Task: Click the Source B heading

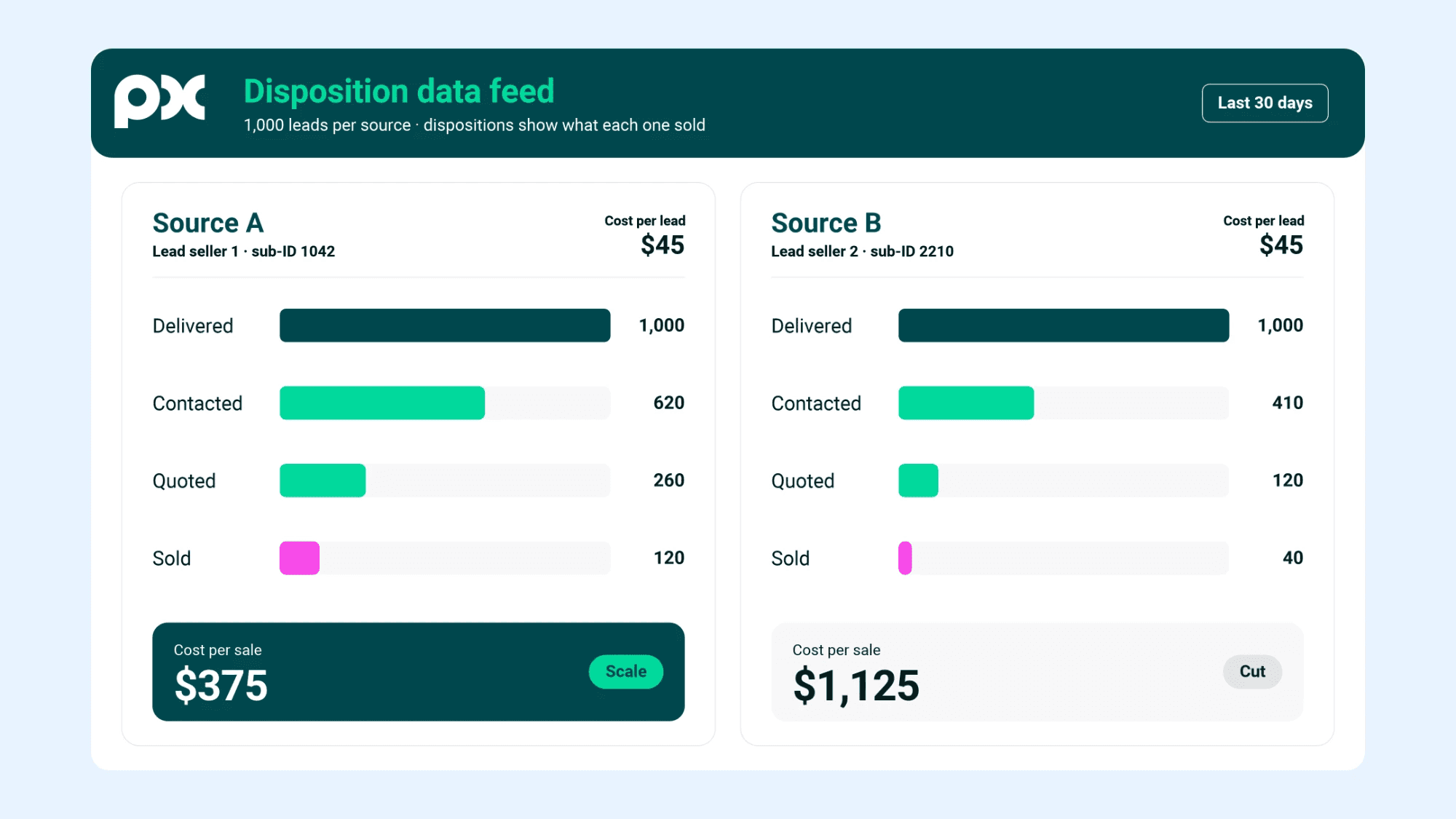Action: pyautogui.click(x=826, y=223)
